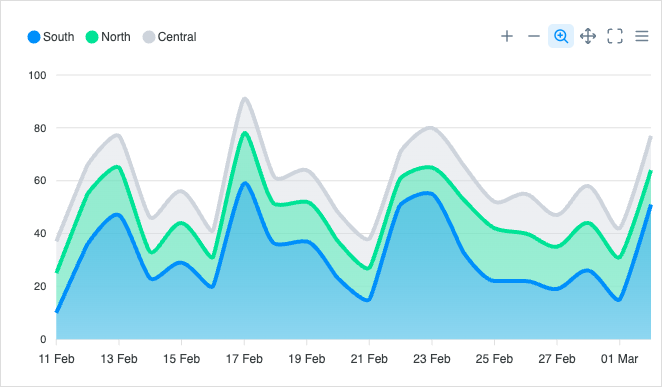This screenshot has height=387, width=662.
Task: Click the 40 y-axis label
Action: click(40, 233)
